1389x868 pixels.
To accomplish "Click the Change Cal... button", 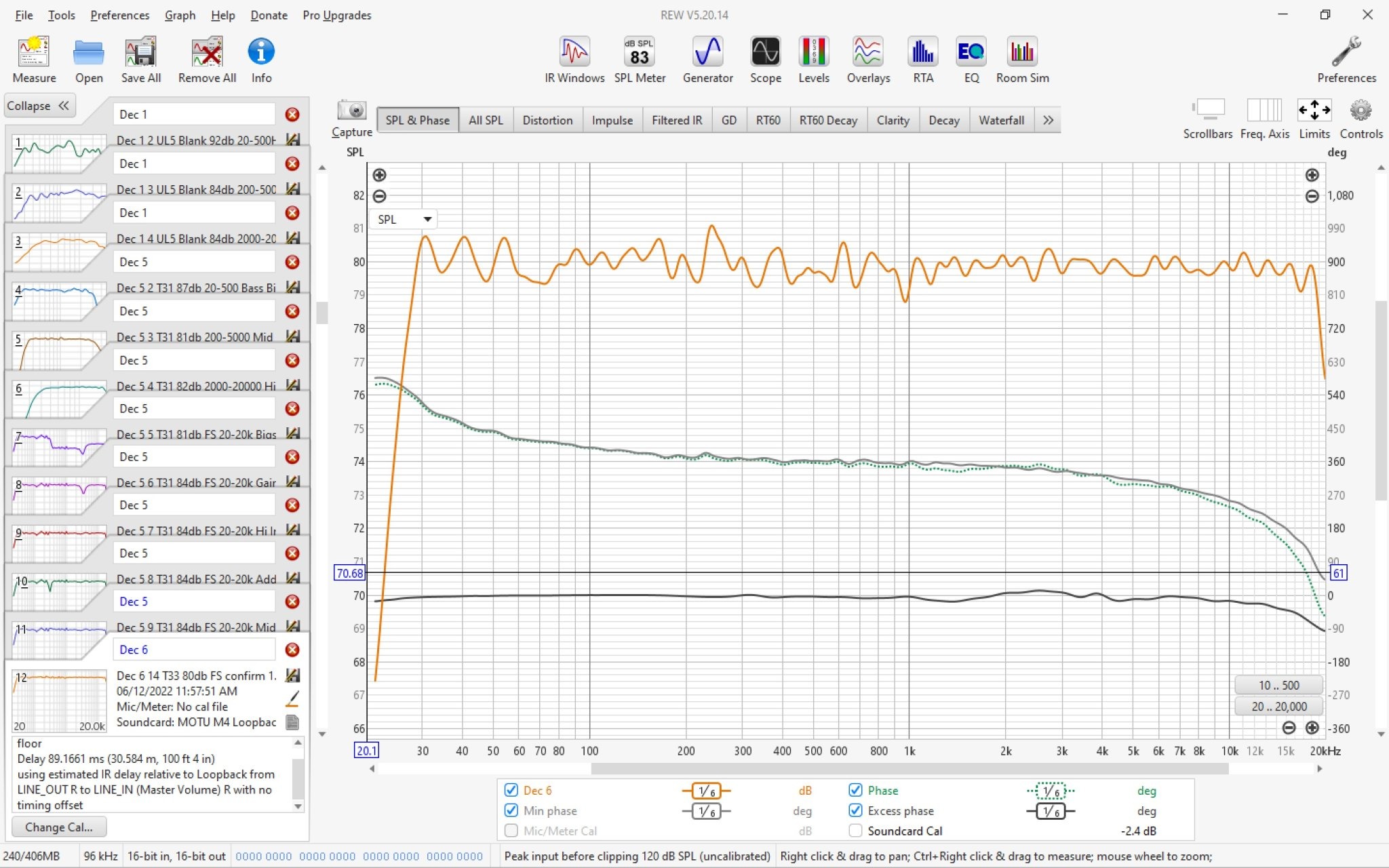I will [x=59, y=827].
